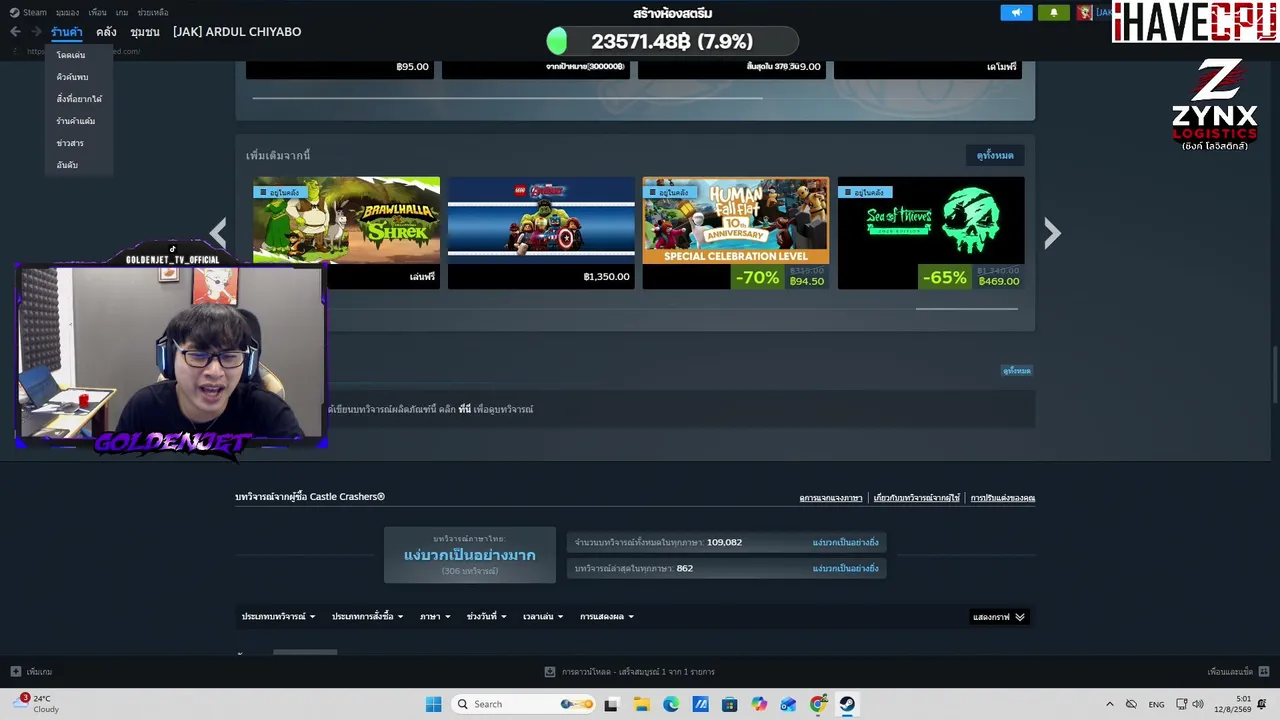Click the ENG language indicator
The image size is (1280, 720).
coord(1156,704)
